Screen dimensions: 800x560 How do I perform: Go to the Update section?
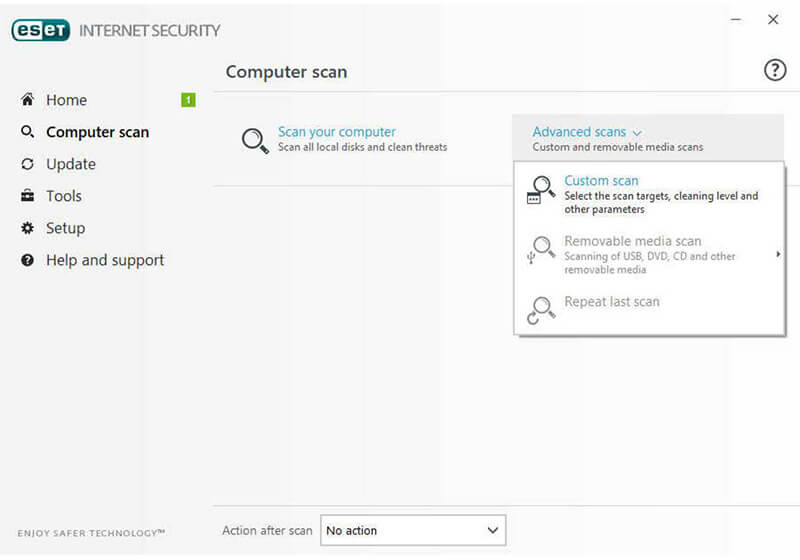pyautogui.click(x=71, y=164)
